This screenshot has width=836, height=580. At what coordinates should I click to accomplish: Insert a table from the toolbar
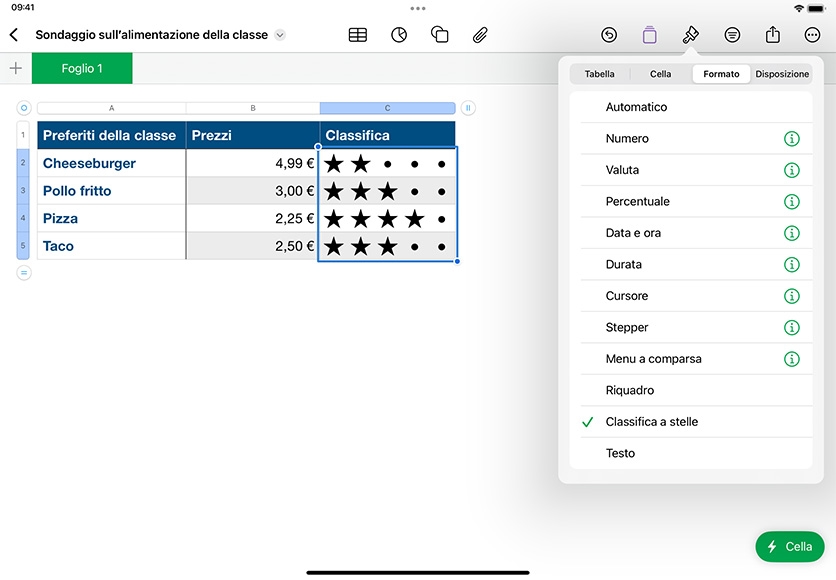(358, 35)
